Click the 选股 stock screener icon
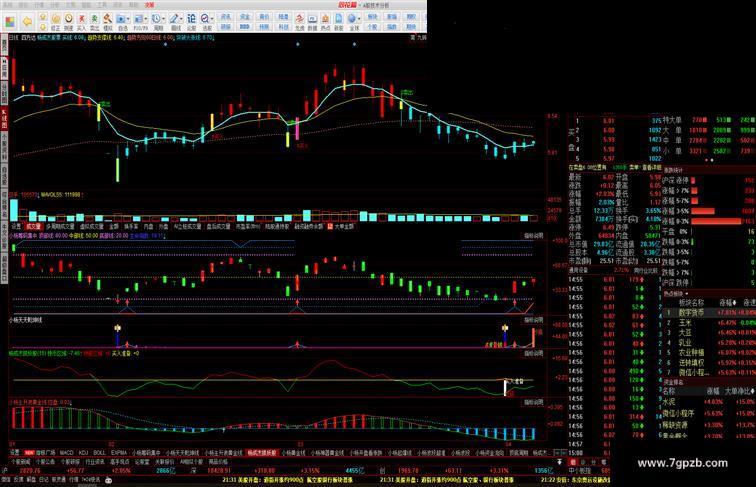 tap(206, 22)
